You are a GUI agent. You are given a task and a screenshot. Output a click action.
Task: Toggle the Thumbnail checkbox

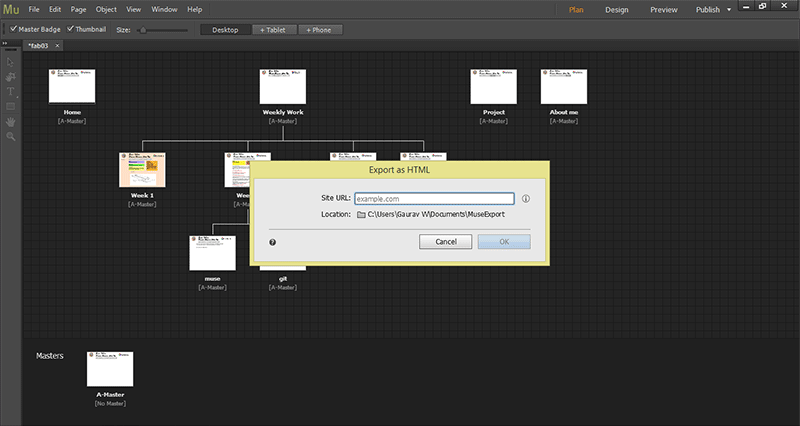pos(70,29)
